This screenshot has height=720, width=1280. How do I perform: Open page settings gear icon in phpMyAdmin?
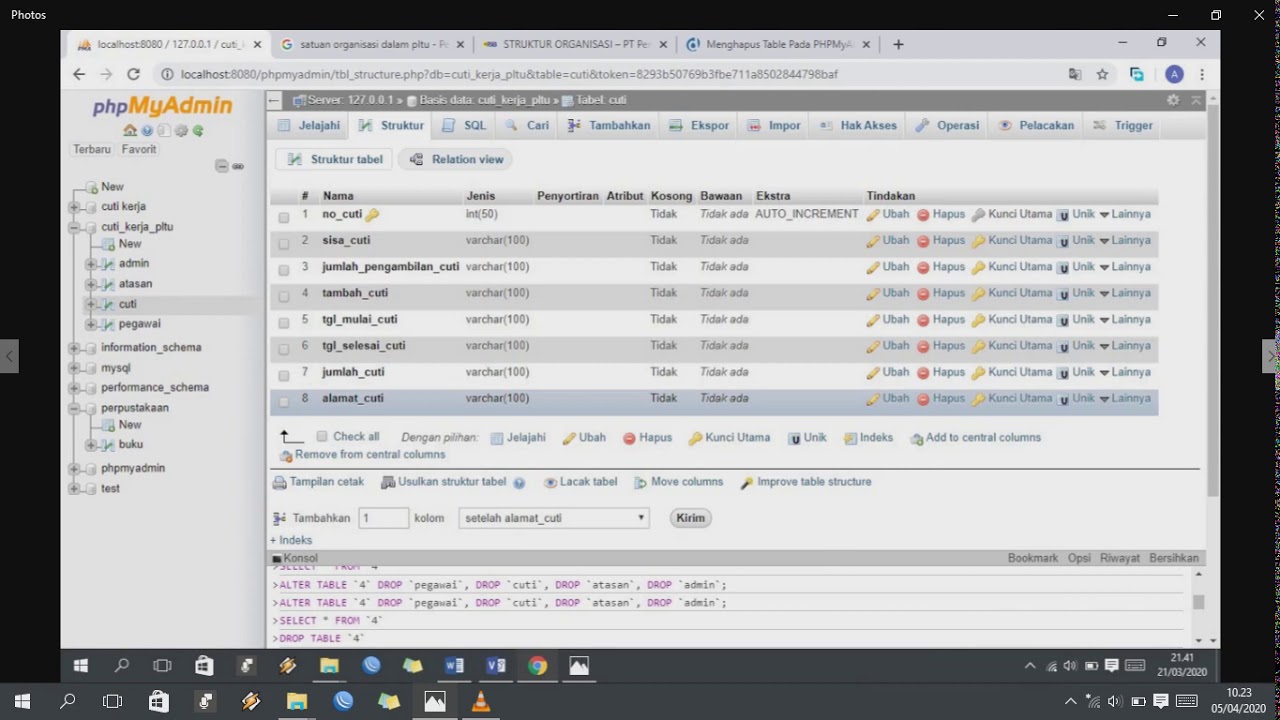click(1173, 100)
